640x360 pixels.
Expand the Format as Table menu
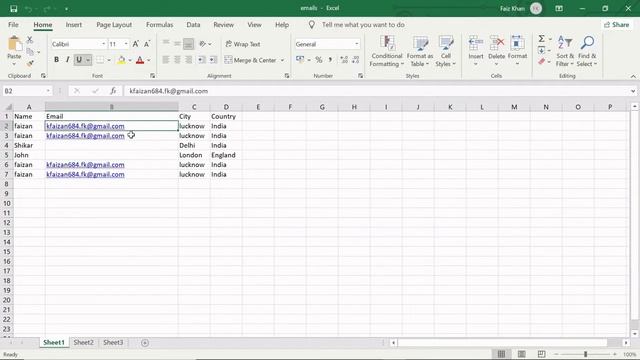pyautogui.click(x=420, y=51)
